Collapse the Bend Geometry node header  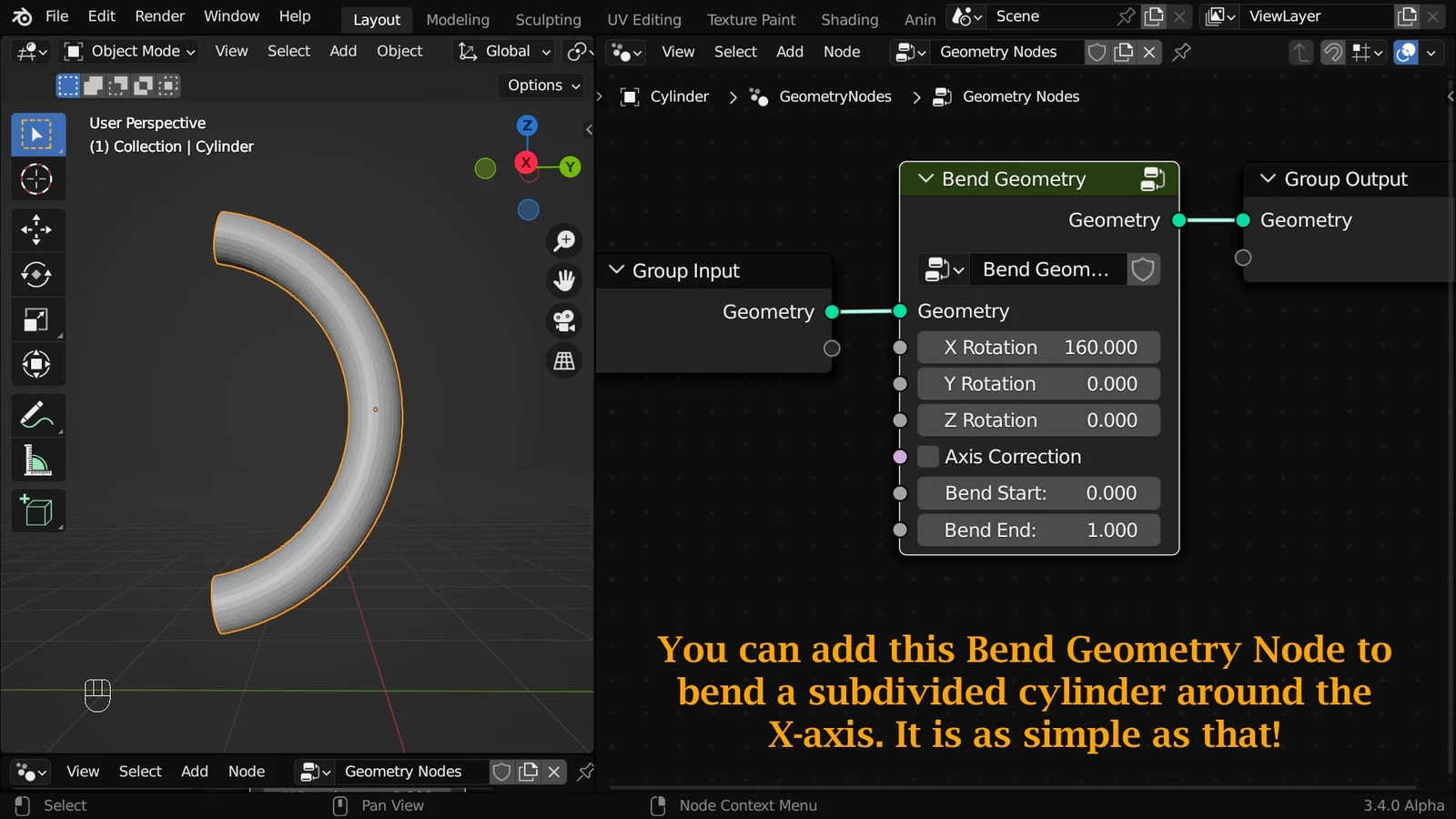coord(925,178)
